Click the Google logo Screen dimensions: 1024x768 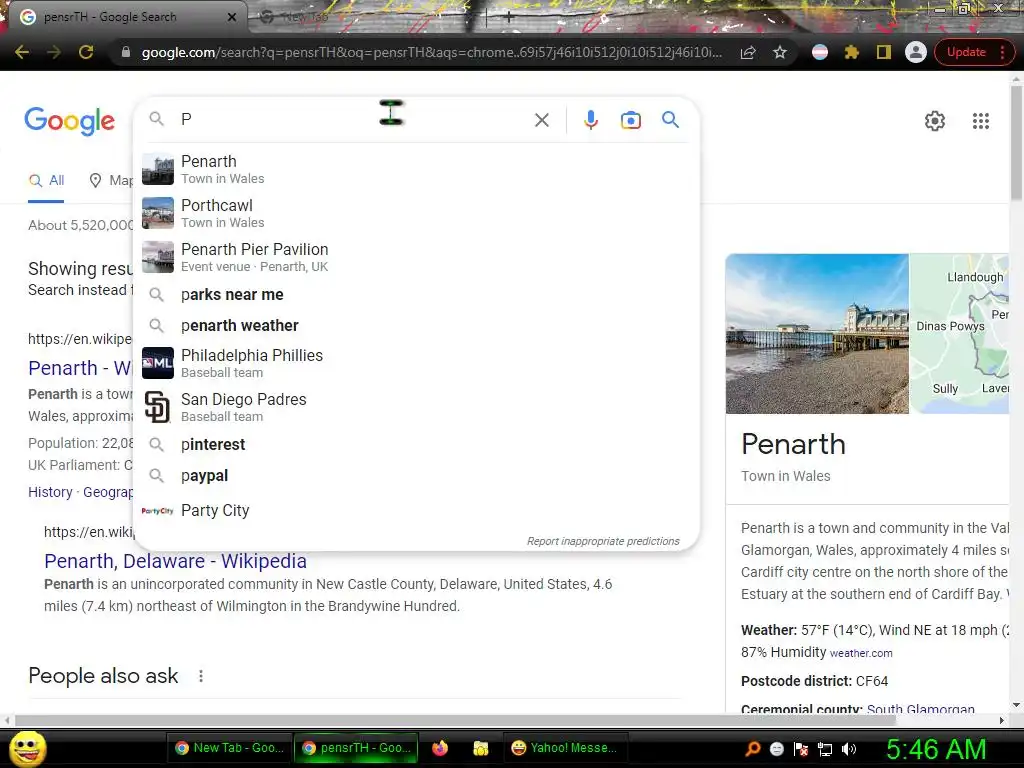(x=70, y=121)
